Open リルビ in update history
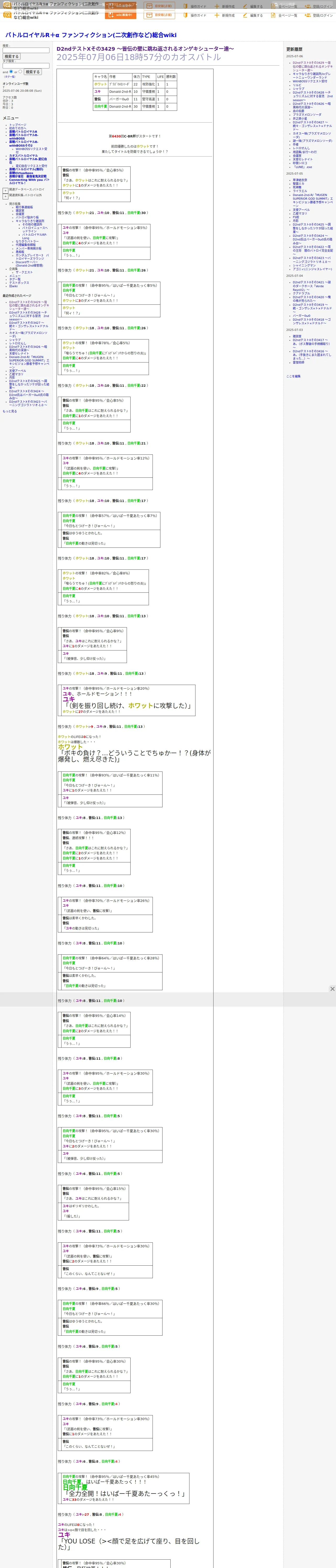Image resolution: width=336 pixels, height=1568 pixels. (297, 85)
